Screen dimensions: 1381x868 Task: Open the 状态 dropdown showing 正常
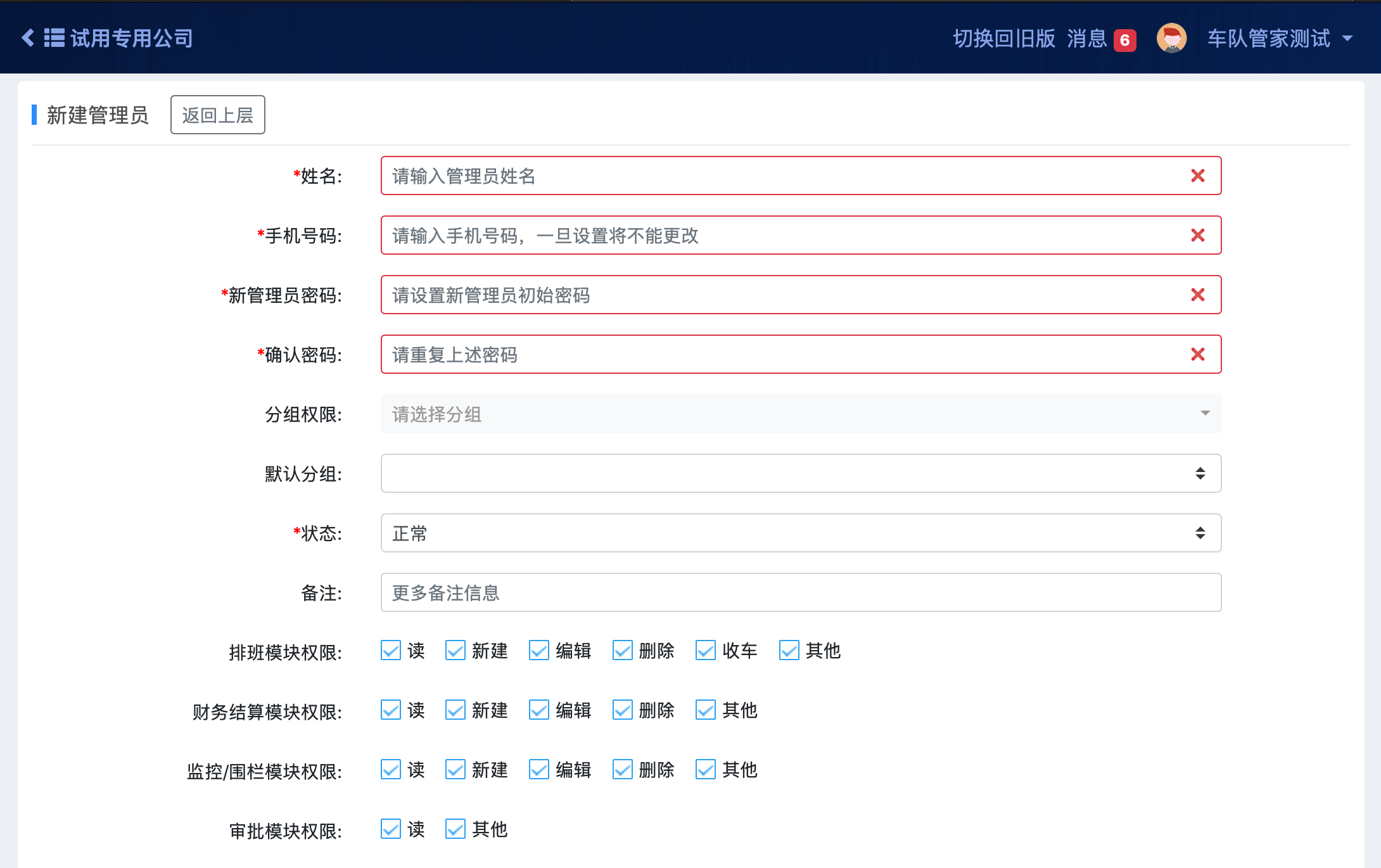coord(801,533)
